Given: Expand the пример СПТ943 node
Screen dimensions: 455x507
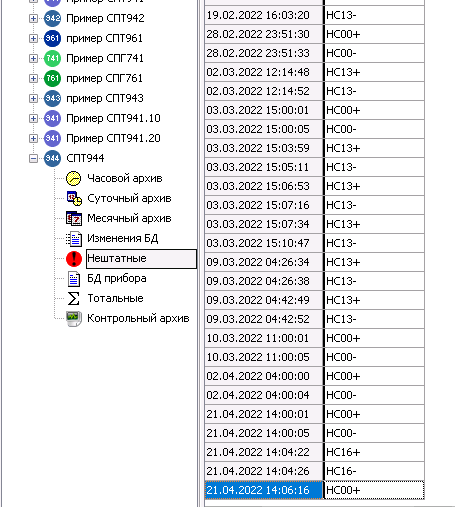Looking at the screenshot, I should [33, 98].
